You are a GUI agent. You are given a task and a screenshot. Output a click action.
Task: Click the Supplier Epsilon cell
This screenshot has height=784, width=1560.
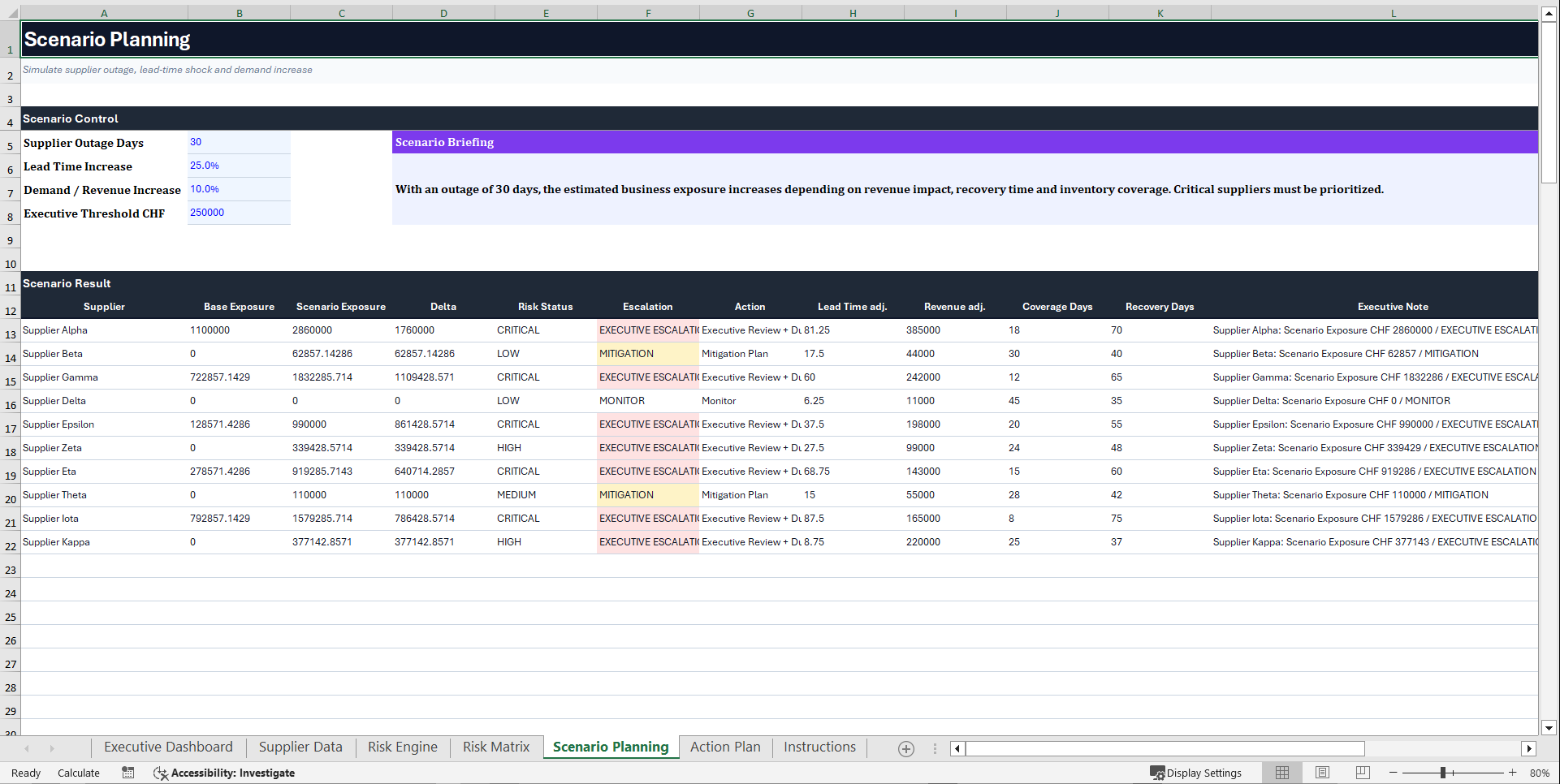104,424
